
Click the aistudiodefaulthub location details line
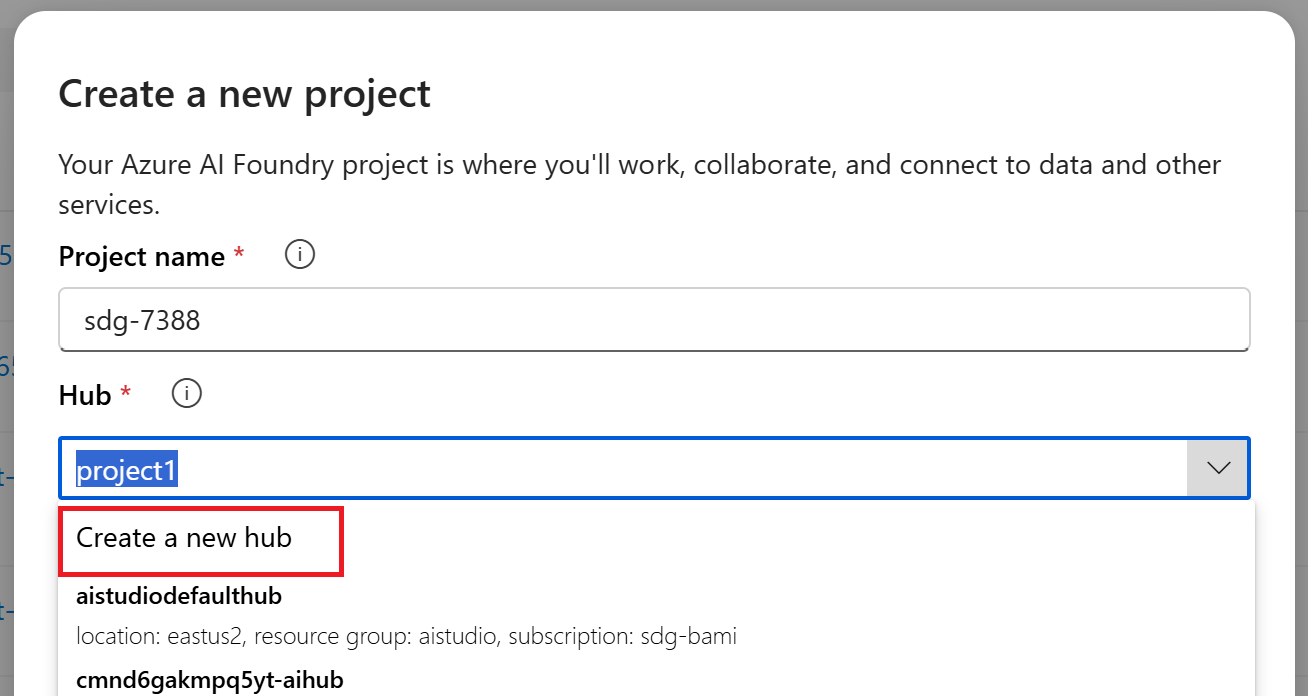coord(406,636)
